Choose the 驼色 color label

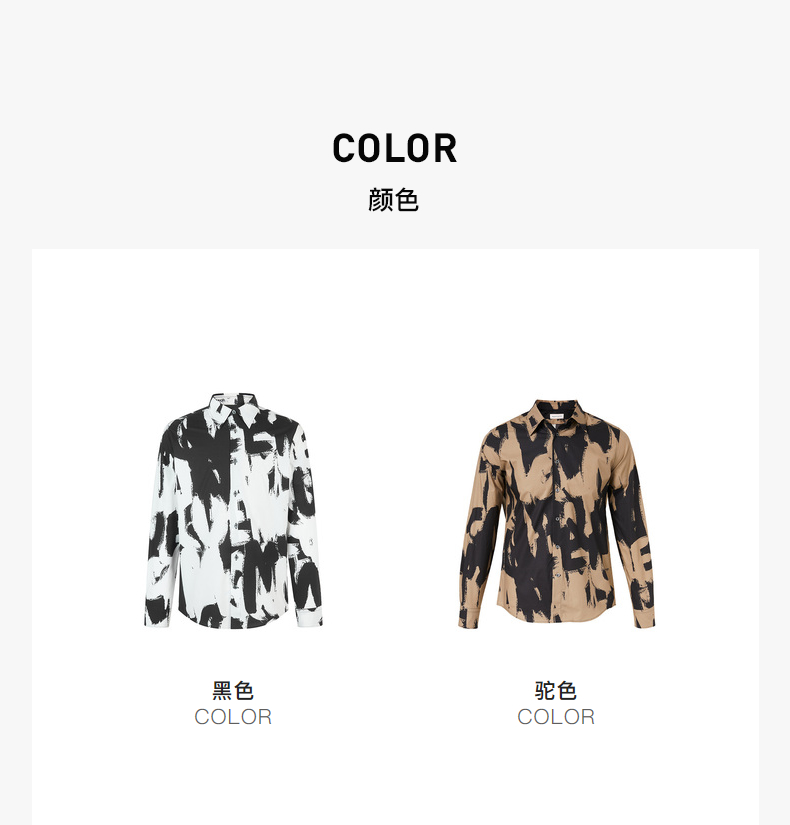(x=556, y=690)
